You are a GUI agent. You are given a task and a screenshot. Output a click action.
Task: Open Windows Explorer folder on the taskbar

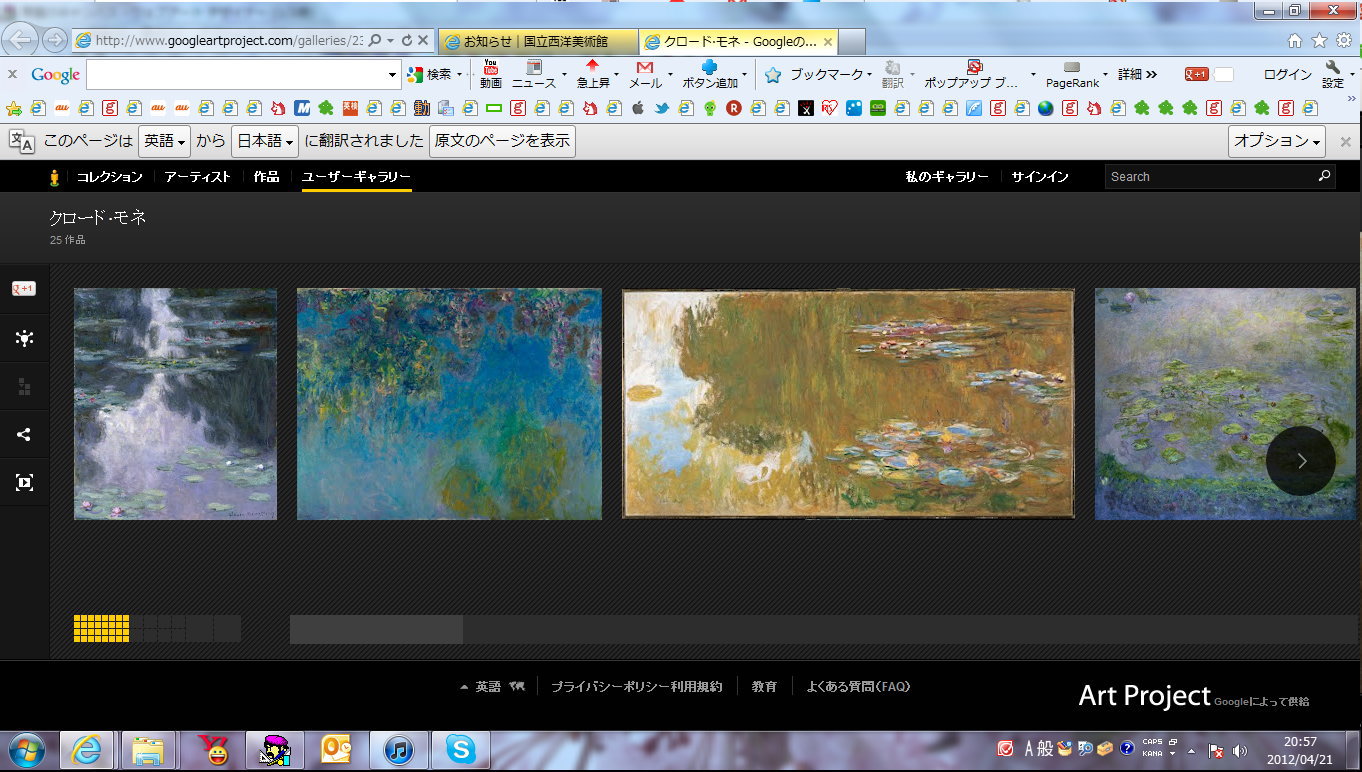click(x=148, y=750)
